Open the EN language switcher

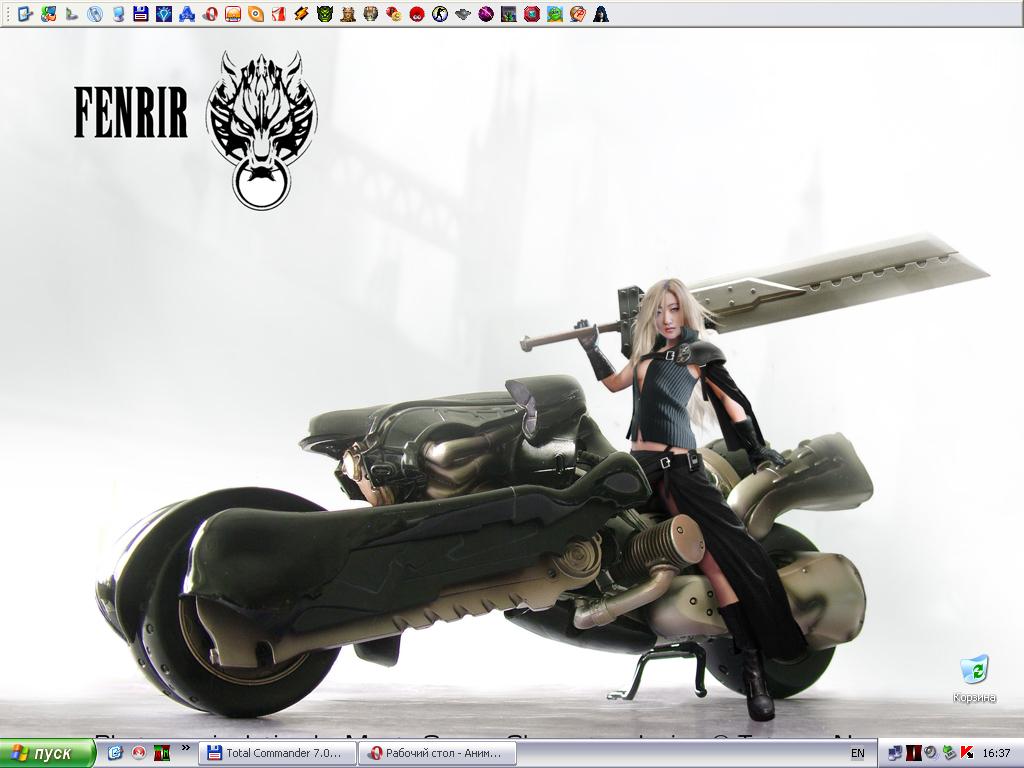[x=857, y=754]
